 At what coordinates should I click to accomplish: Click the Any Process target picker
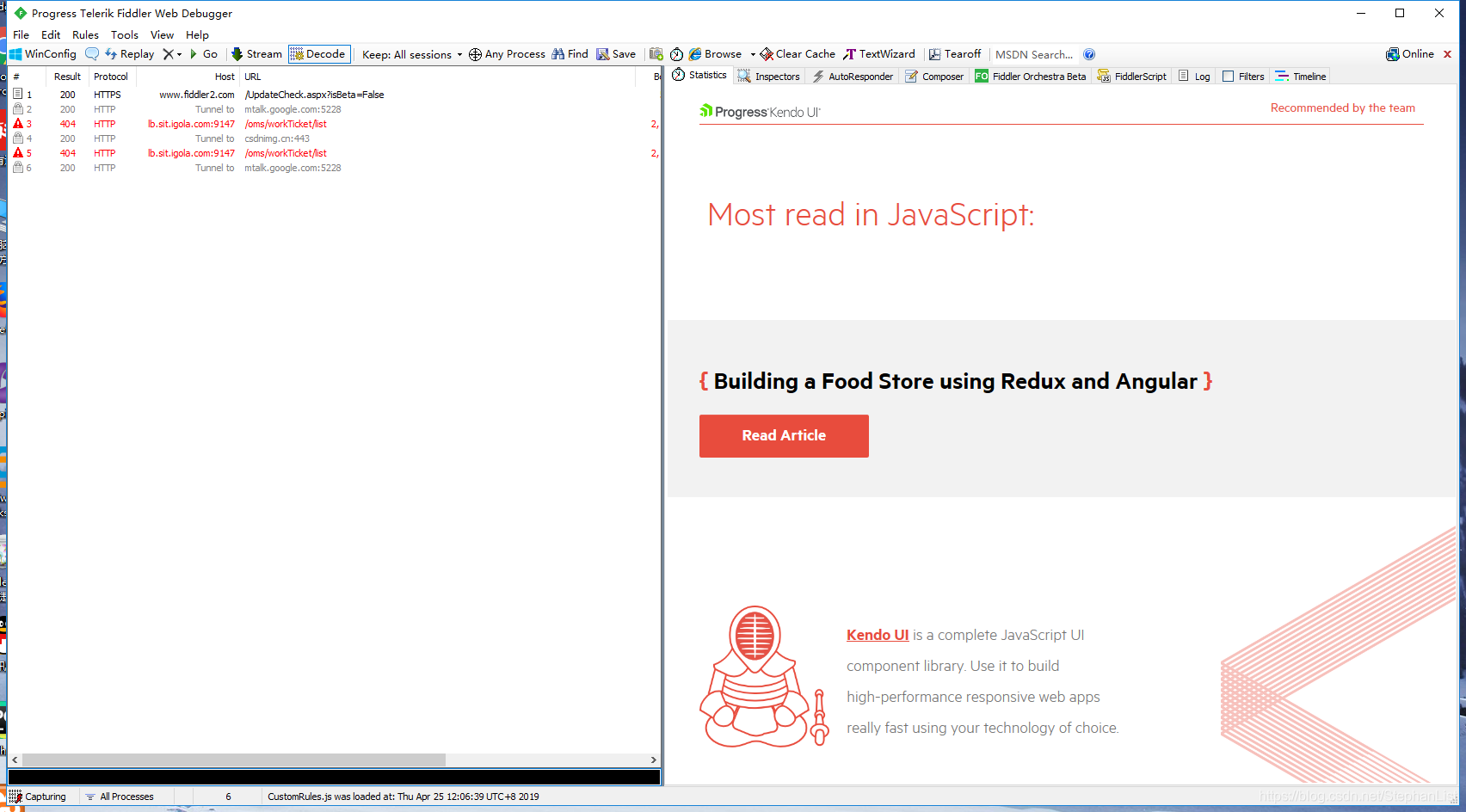click(x=507, y=54)
